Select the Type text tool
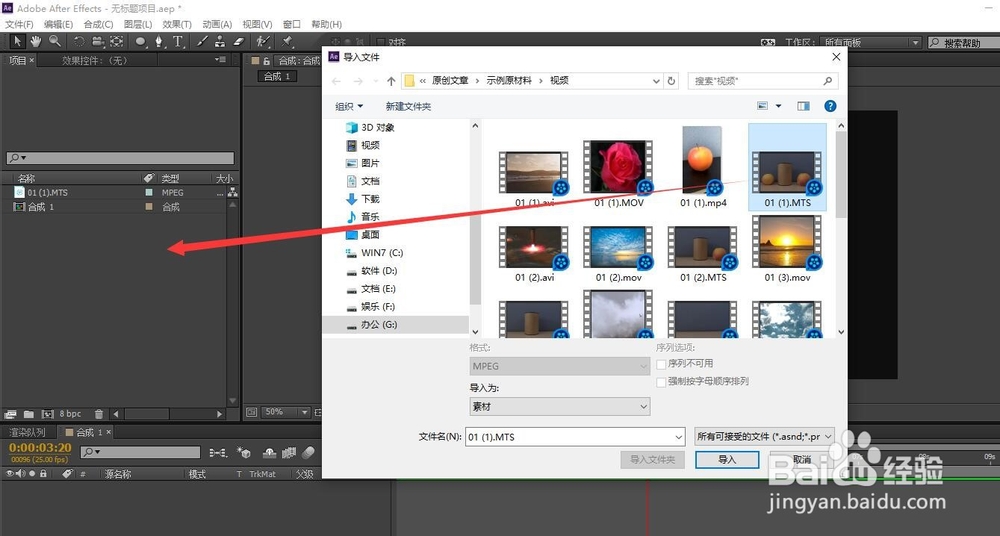 pos(178,42)
